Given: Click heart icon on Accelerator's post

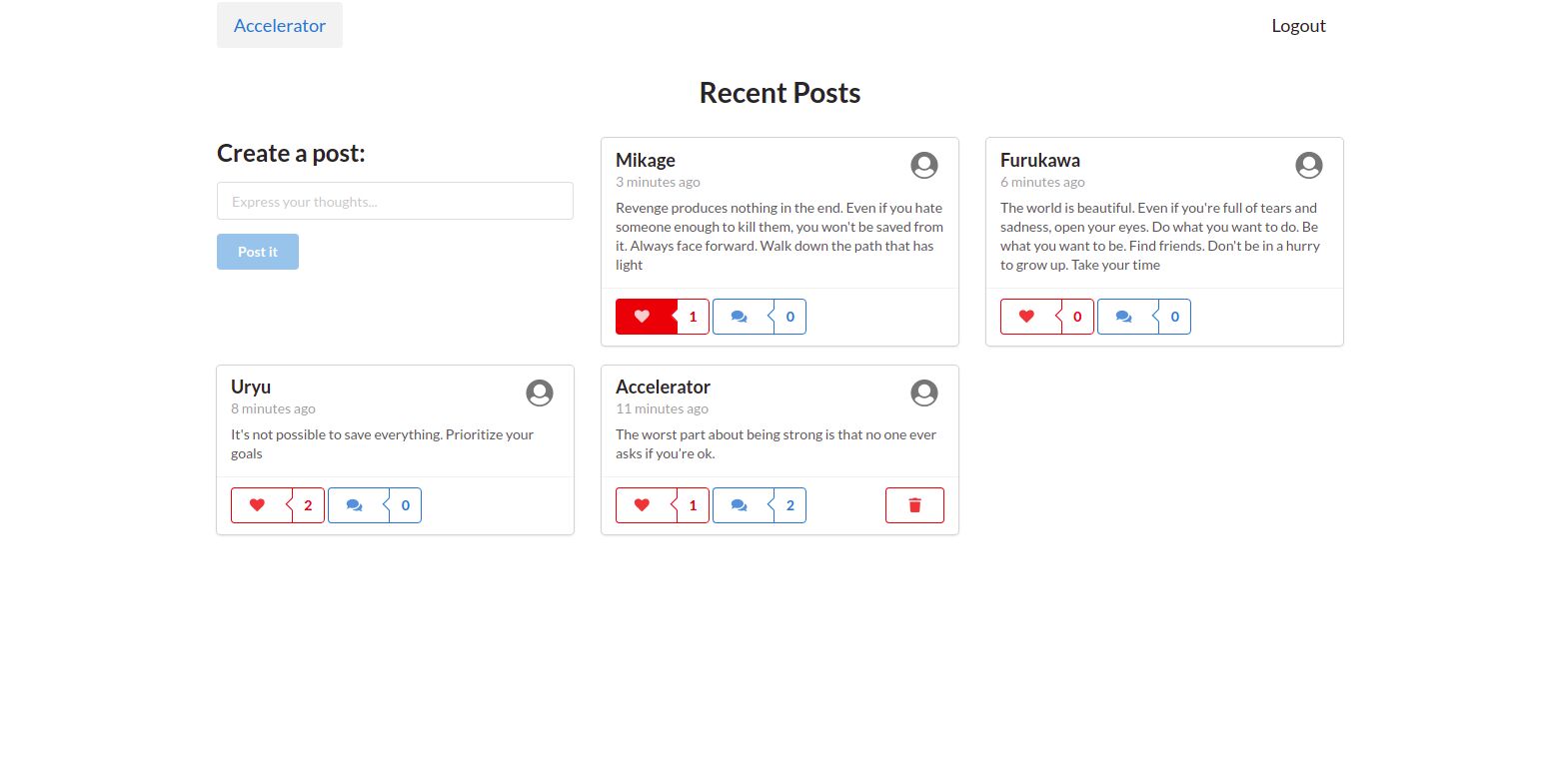Looking at the screenshot, I should [643, 505].
